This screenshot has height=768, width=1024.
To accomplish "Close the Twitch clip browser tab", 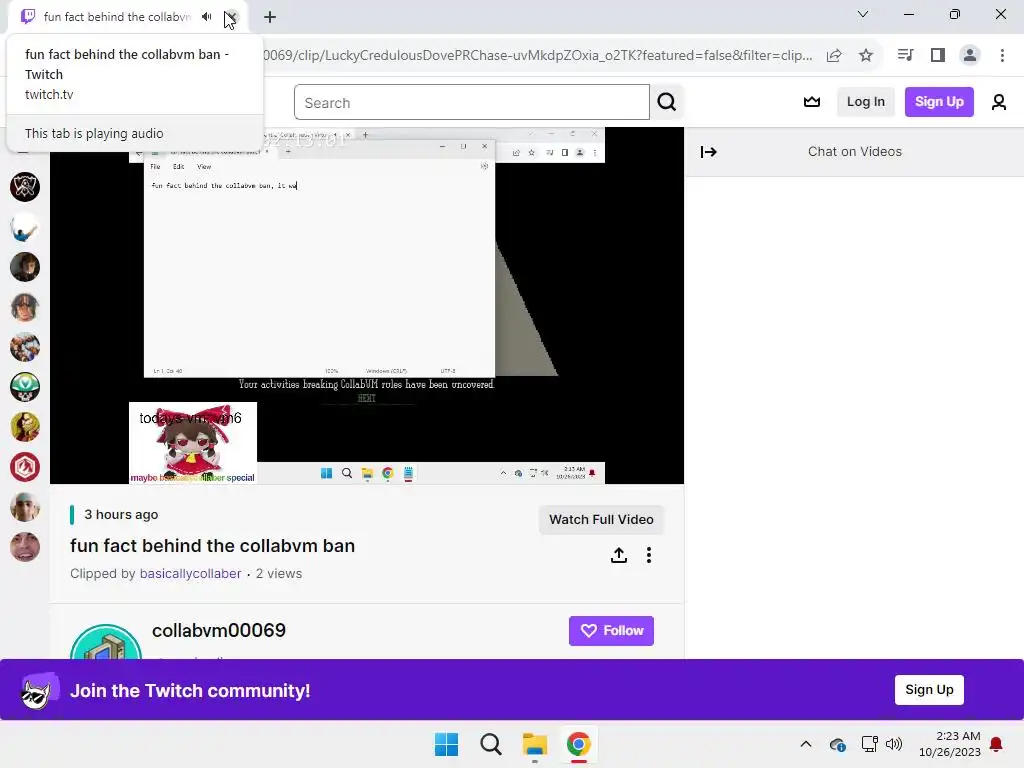I will tap(232, 17).
